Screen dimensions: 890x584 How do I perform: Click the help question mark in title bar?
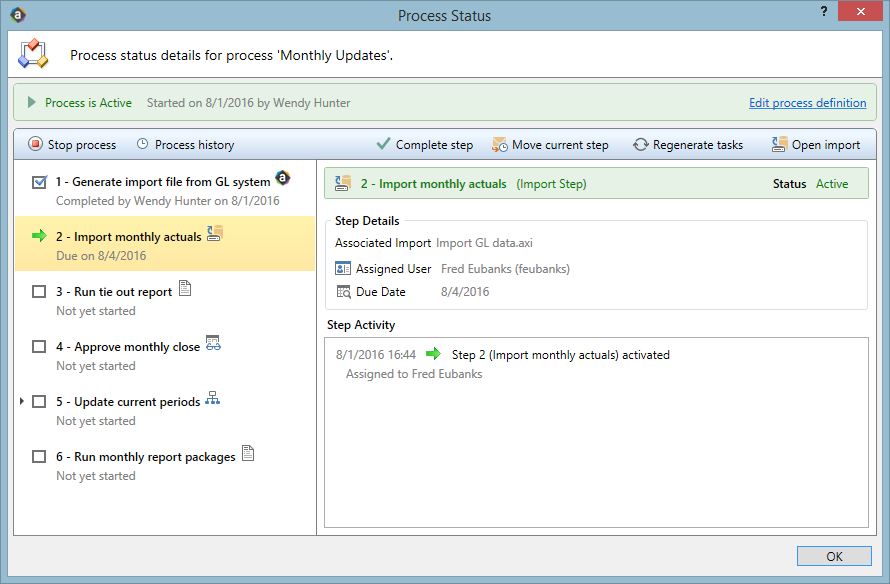pos(824,11)
